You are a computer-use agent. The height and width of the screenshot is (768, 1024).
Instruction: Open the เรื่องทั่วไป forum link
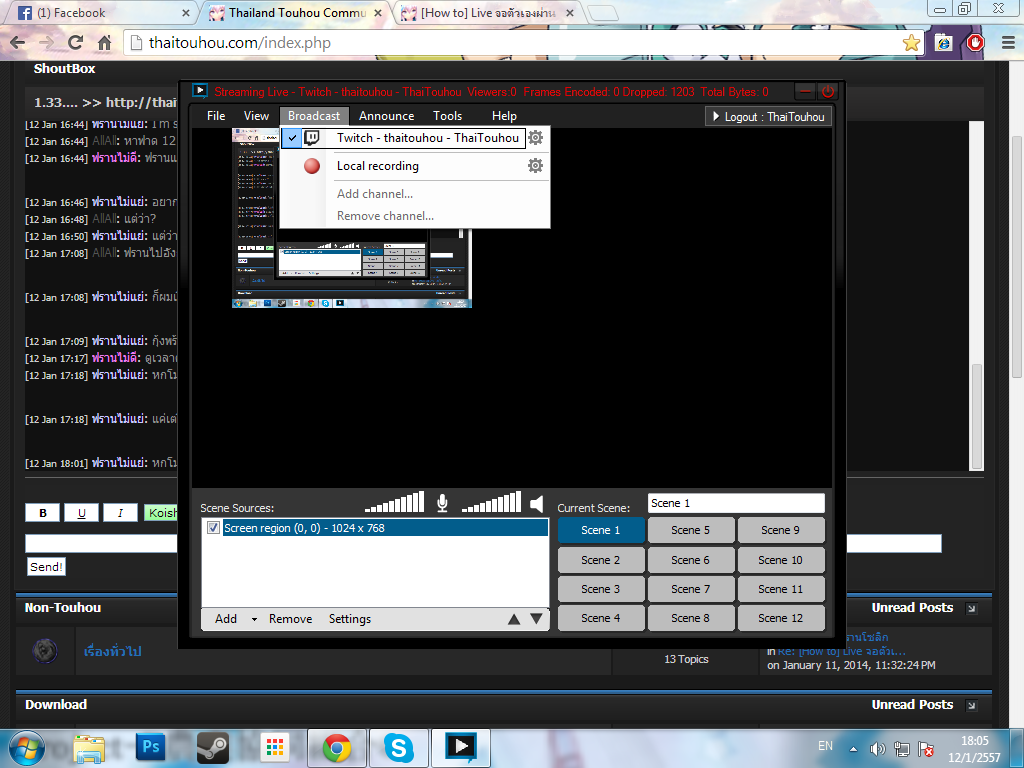click(x=113, y=651)
